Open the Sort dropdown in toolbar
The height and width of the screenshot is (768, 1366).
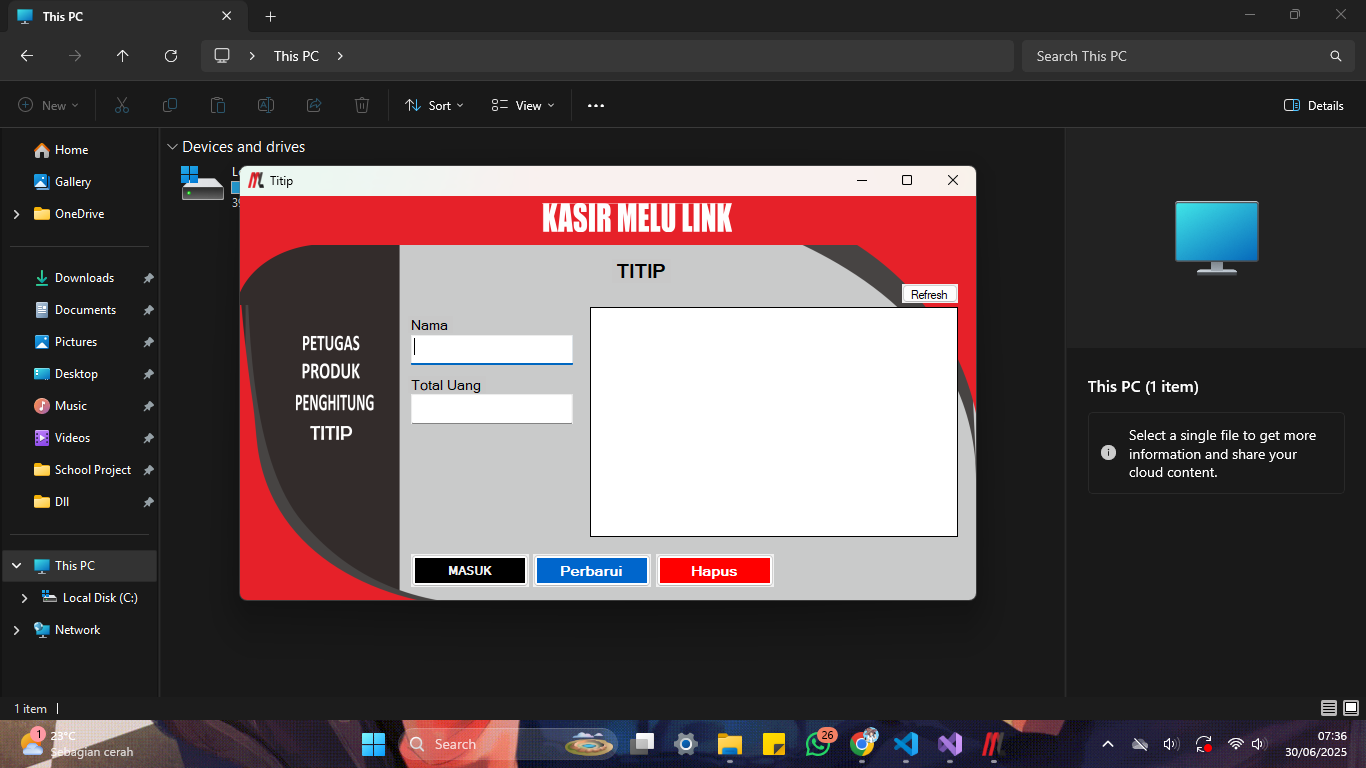click(x=434, y=105)
